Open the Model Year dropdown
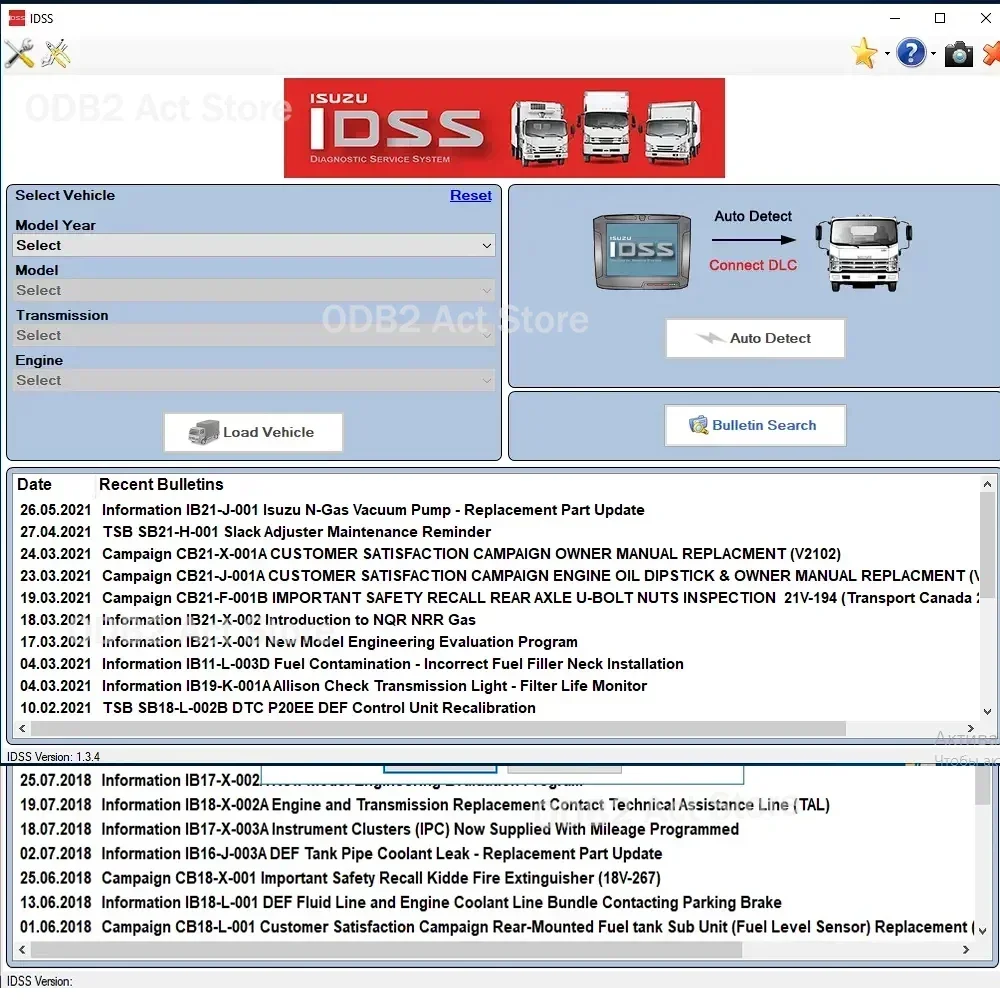The image size is (1000, 1000). (254, 246)
